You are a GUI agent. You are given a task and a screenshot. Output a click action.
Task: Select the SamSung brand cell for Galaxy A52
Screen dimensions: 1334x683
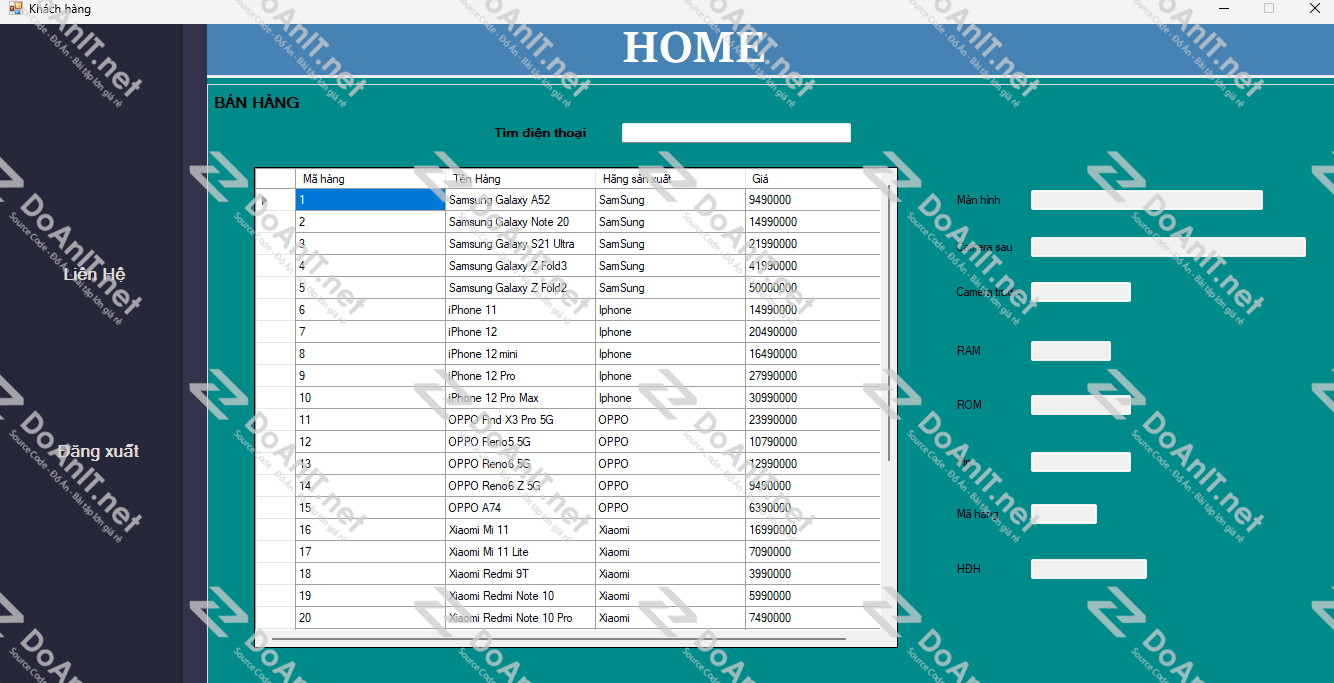click(670, 200)
